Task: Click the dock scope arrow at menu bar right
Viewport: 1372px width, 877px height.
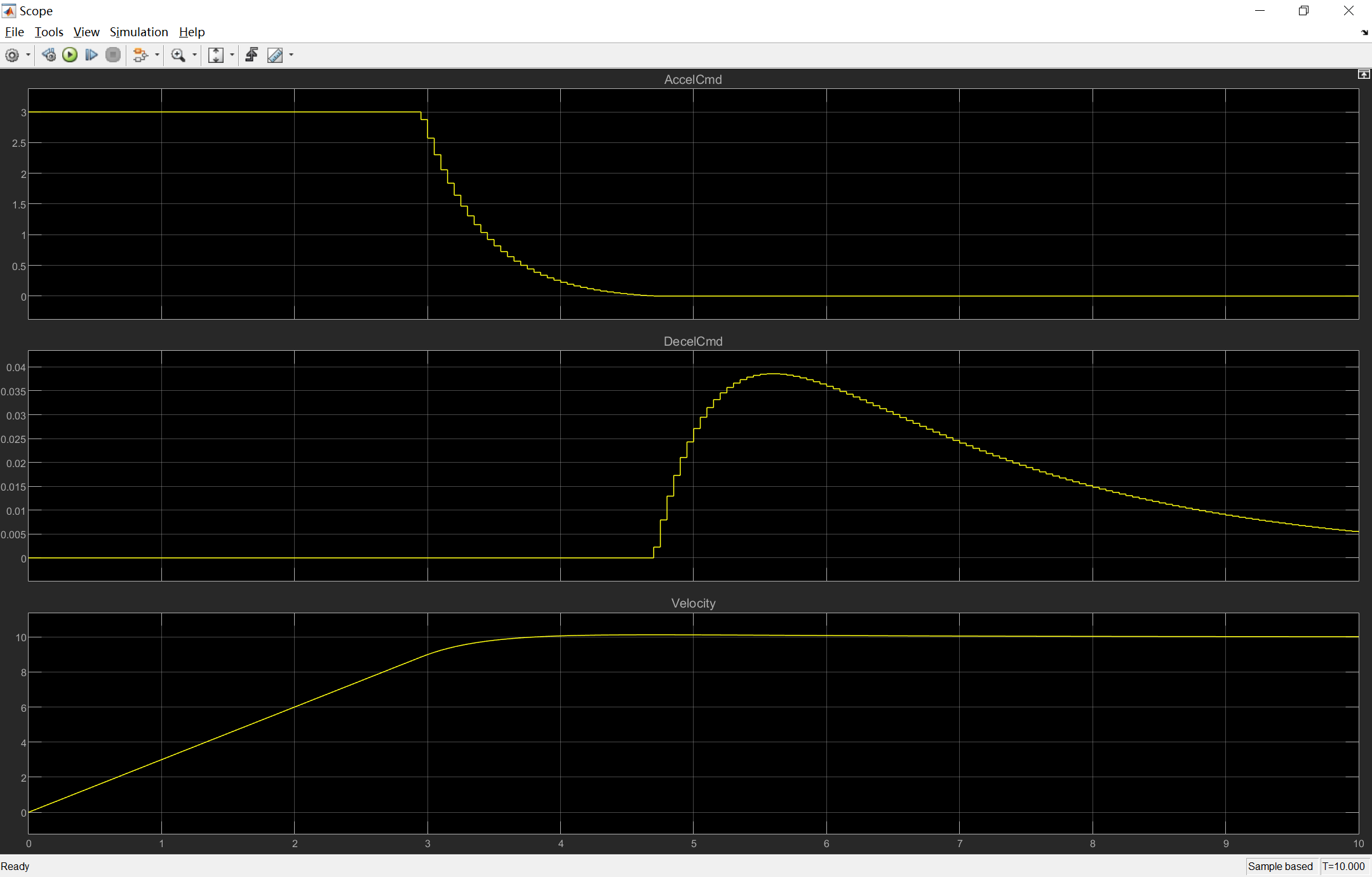Action: pos(1364,32)
